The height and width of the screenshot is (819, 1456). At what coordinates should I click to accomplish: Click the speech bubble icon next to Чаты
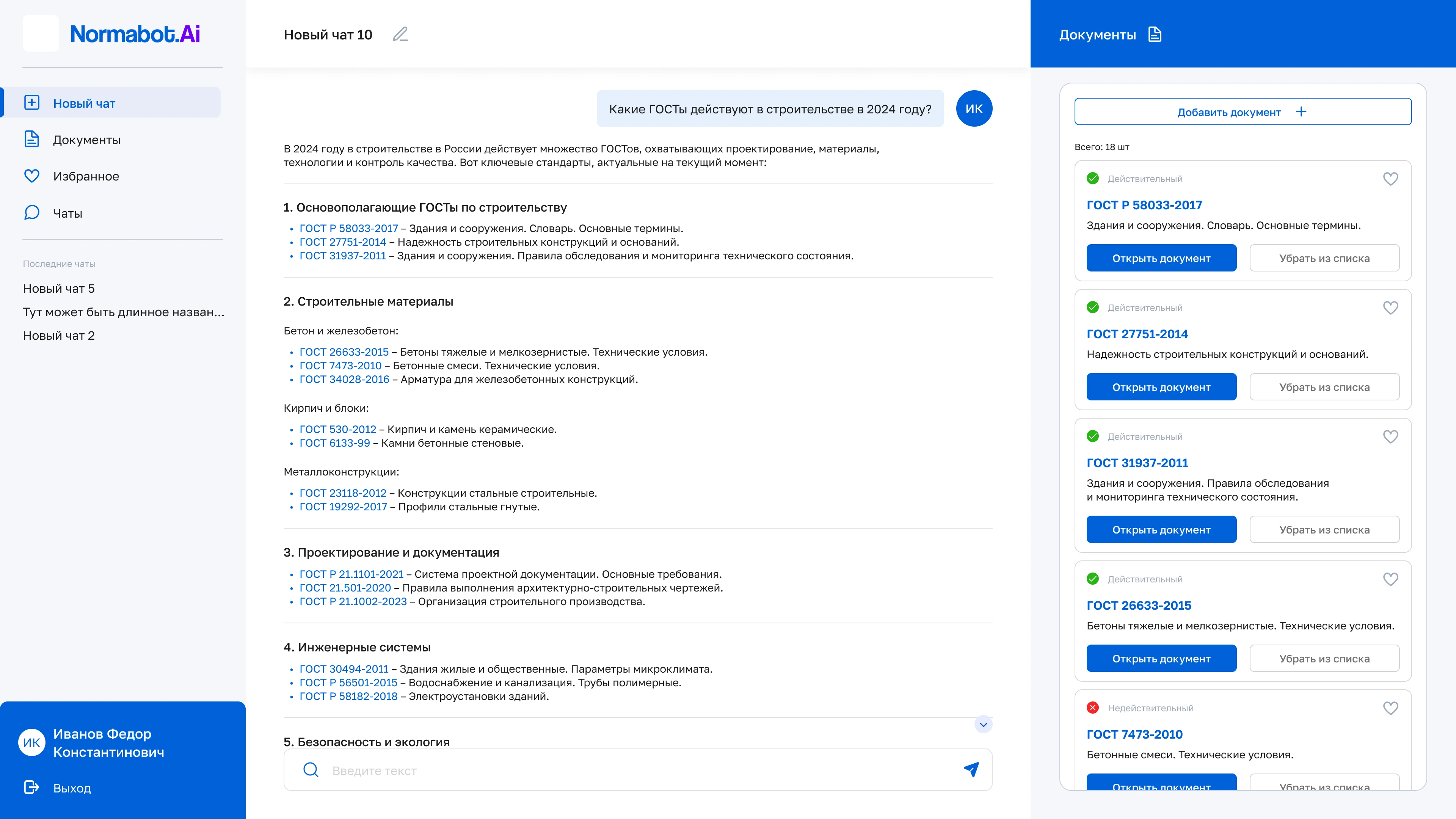point(31,212)
